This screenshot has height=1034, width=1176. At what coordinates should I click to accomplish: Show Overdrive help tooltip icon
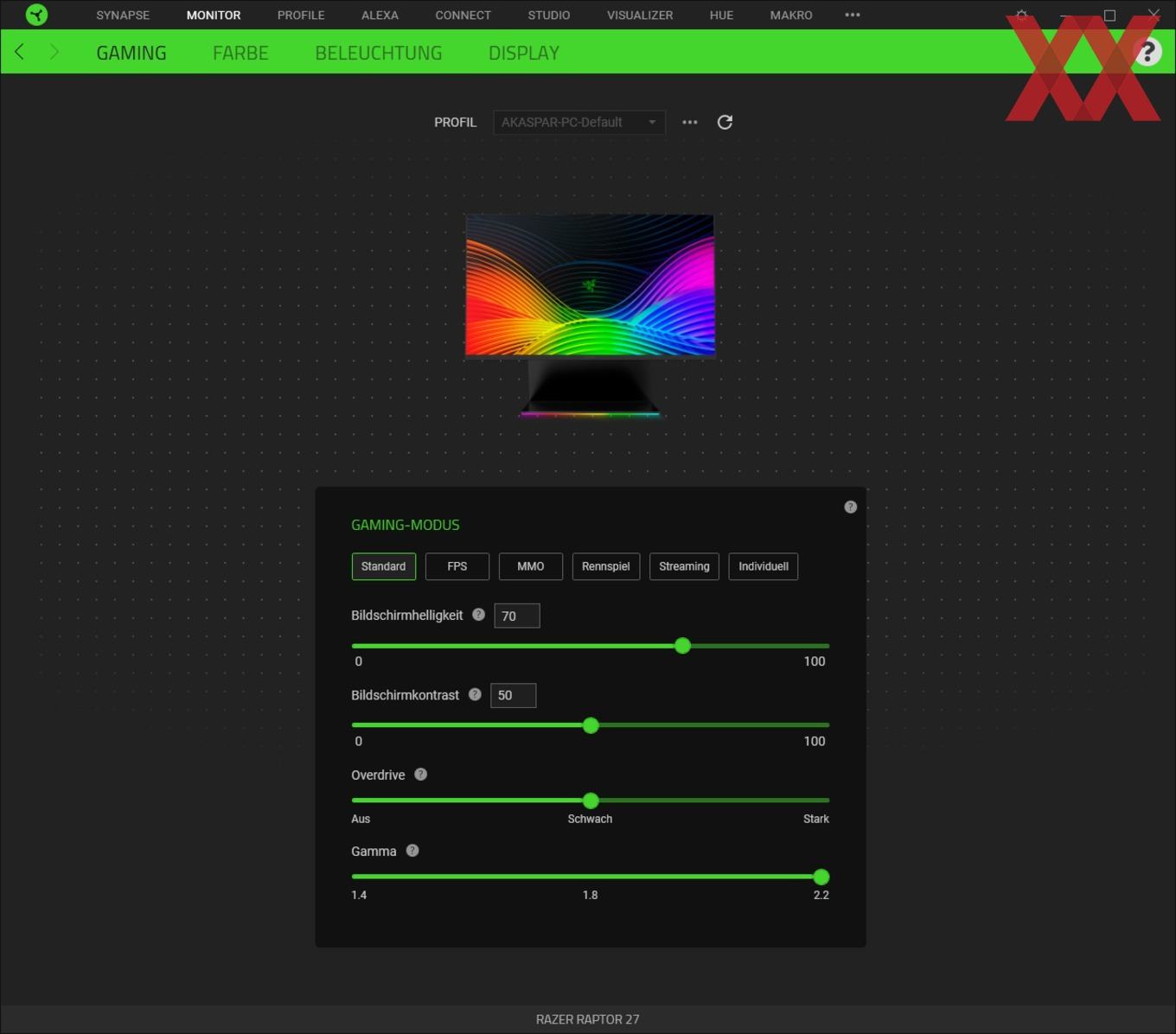click(x=420, y=774)
